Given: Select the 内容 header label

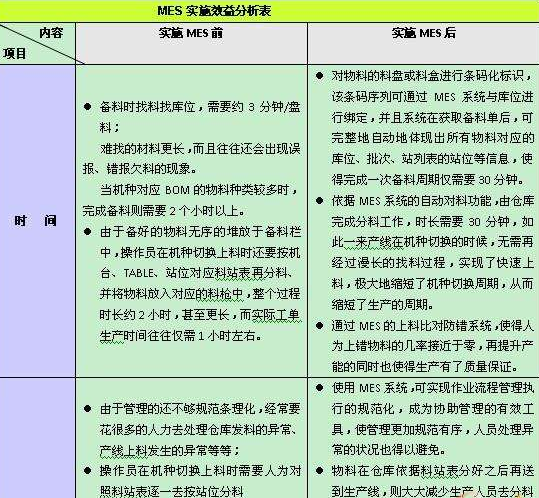Looking at the screenshot, I should tap(51, 33).
